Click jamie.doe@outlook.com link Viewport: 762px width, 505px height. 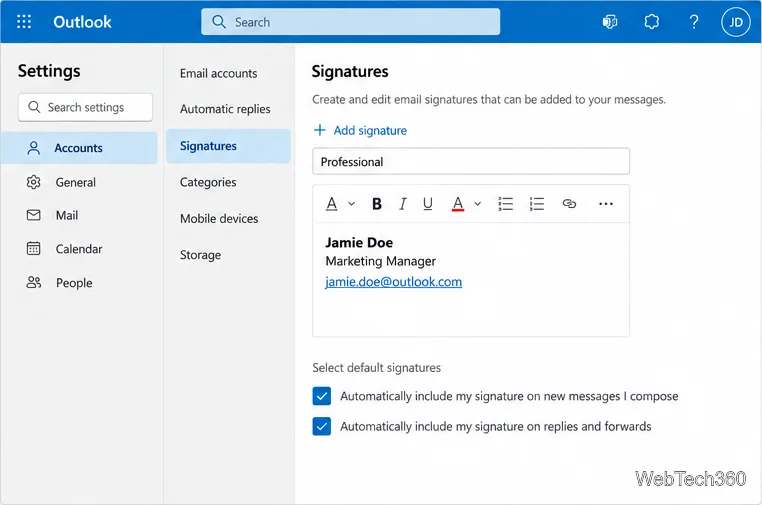[x=394, y=282]
